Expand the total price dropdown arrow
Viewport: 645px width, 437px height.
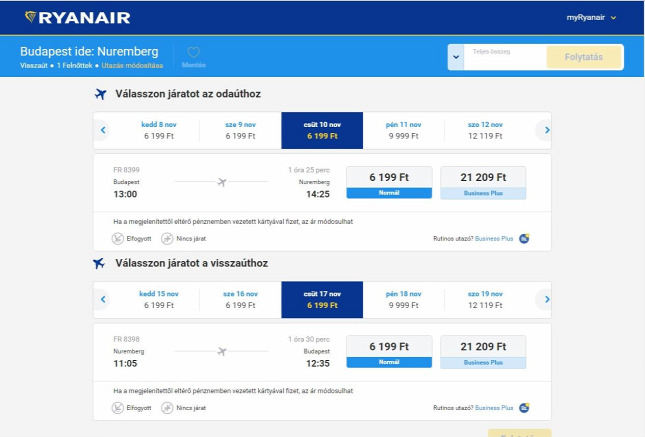[456, 57]
